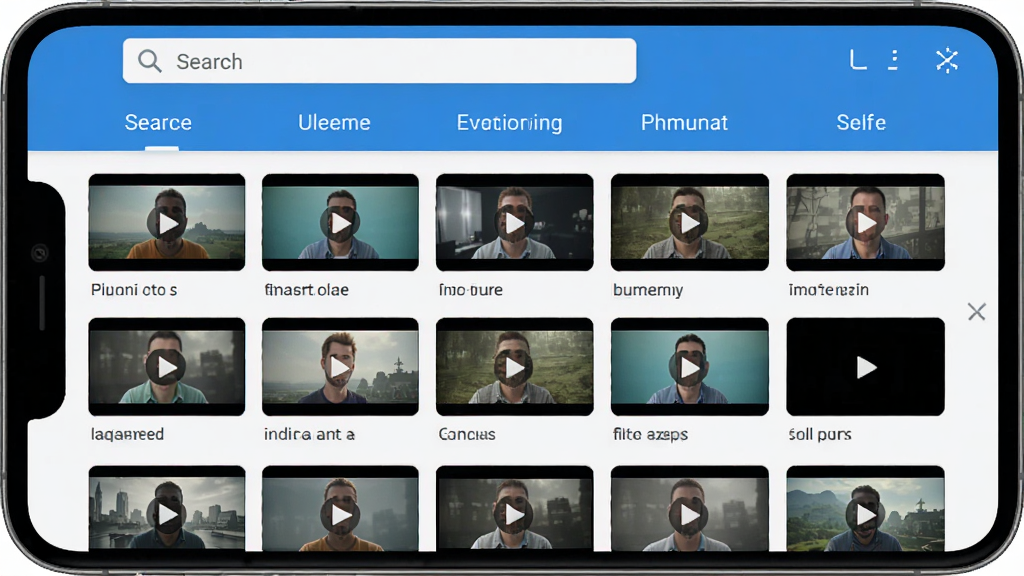The image size is (1024, 576).
Task: Switch to the Uleeme tab
Action: click(x=334, y=122)
